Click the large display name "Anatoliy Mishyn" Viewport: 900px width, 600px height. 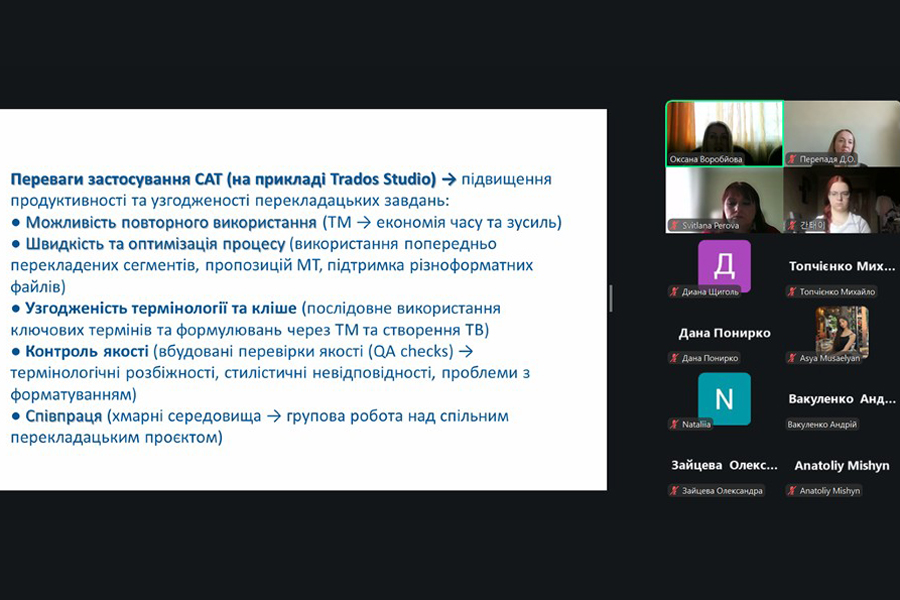coord(841,466)
